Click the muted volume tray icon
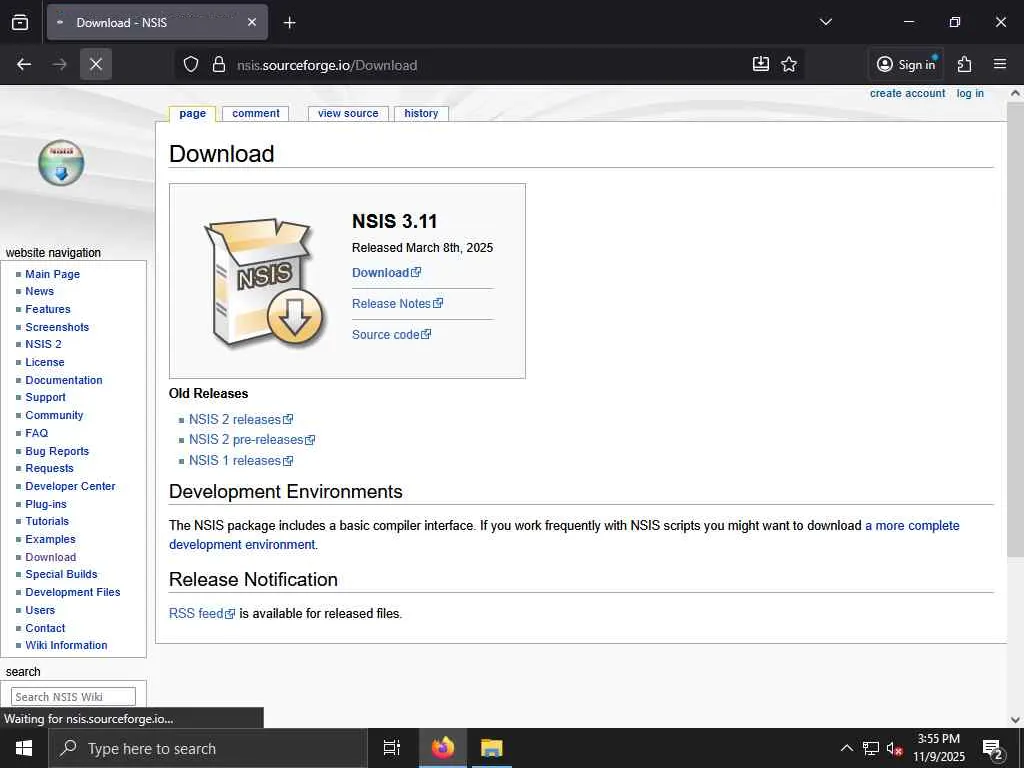The height and width of the screenshot is (768, 1024). click(x=894, y=749)
